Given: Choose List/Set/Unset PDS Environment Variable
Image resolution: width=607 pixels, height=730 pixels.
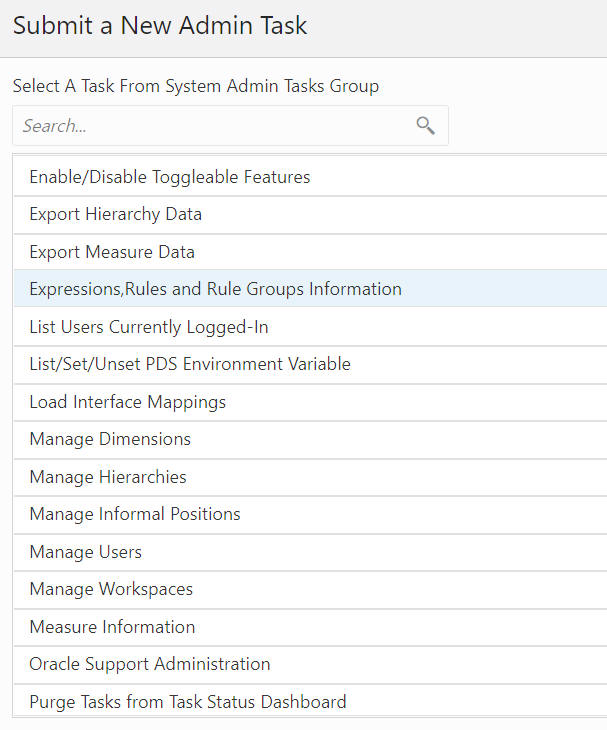Looking at the screenshot, I should [x=190, y=364].
